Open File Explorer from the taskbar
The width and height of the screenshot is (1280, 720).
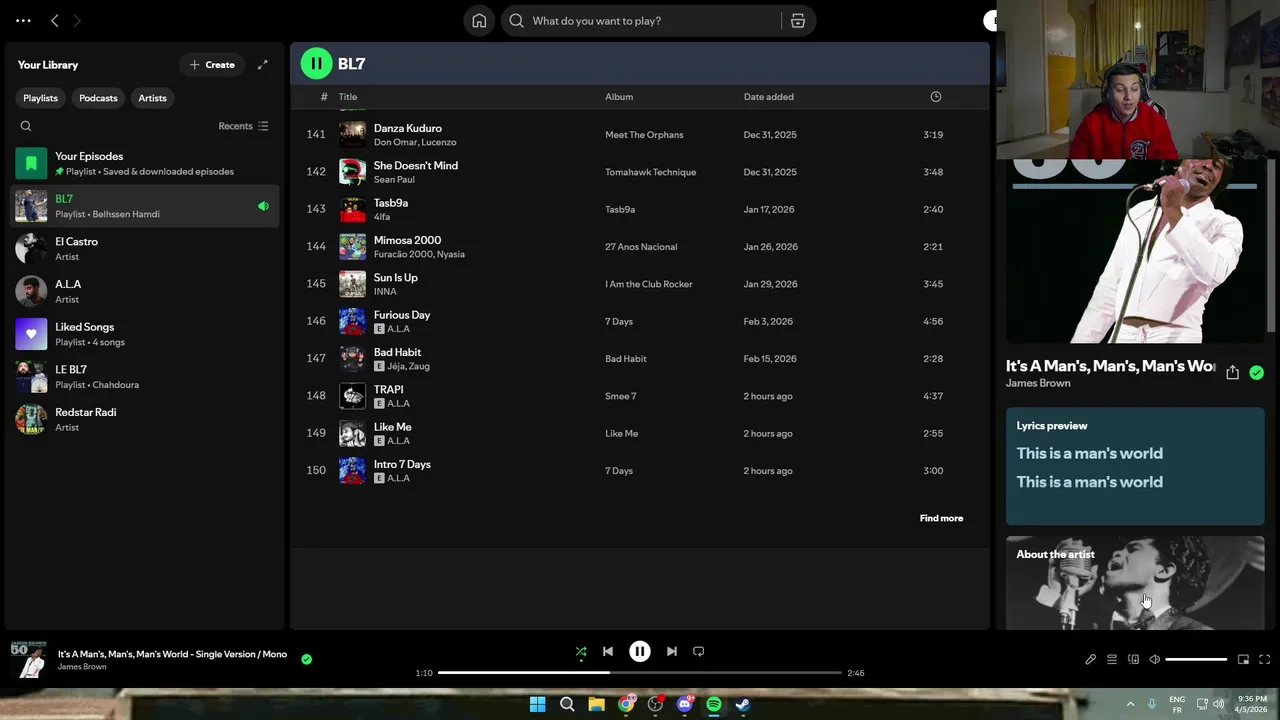tap(596, 704)
